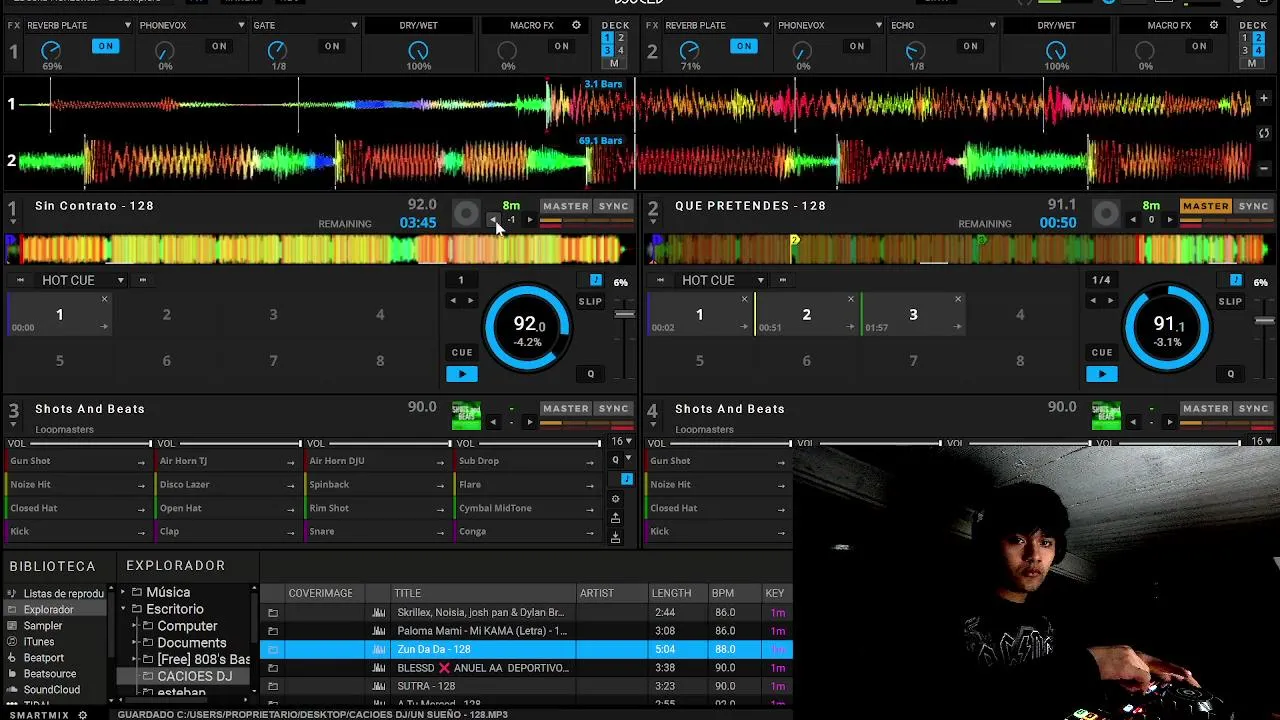
Task: Toggle SLIP mode on deck 2
Action: (1230, 301)
